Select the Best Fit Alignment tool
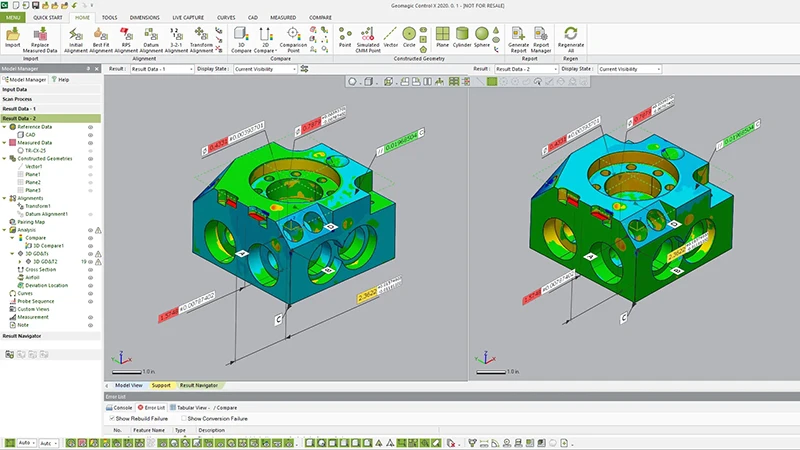Image resolution: width=800 pixels, height=450 pixels. (x=101, y=36)
